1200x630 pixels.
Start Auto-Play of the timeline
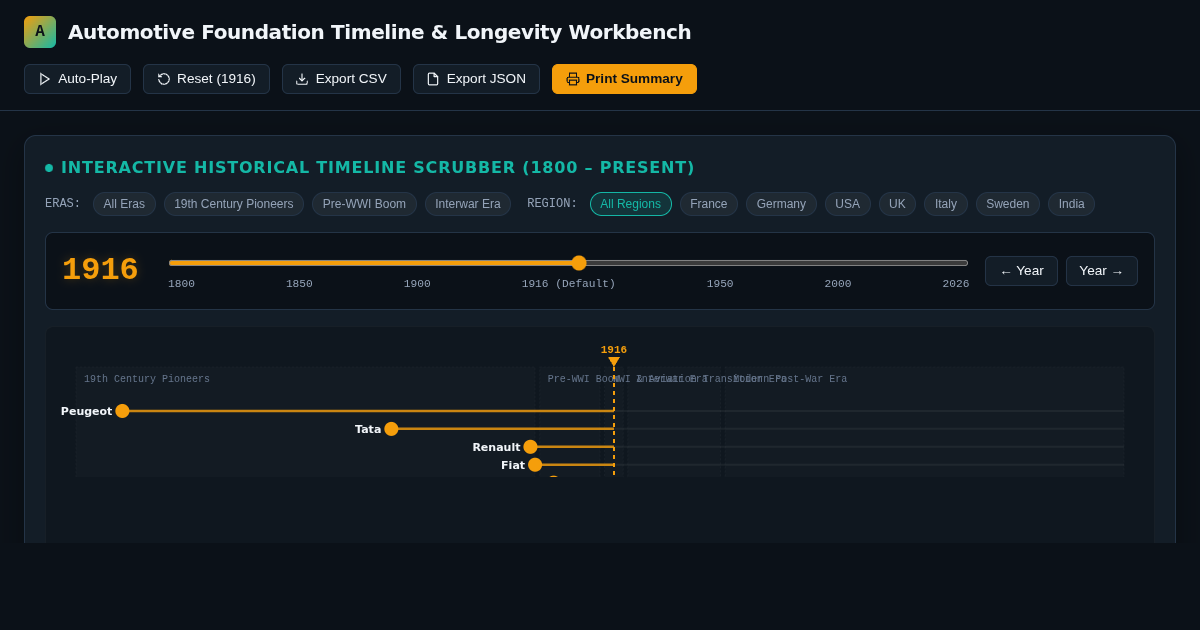click(x=77, y=79)
